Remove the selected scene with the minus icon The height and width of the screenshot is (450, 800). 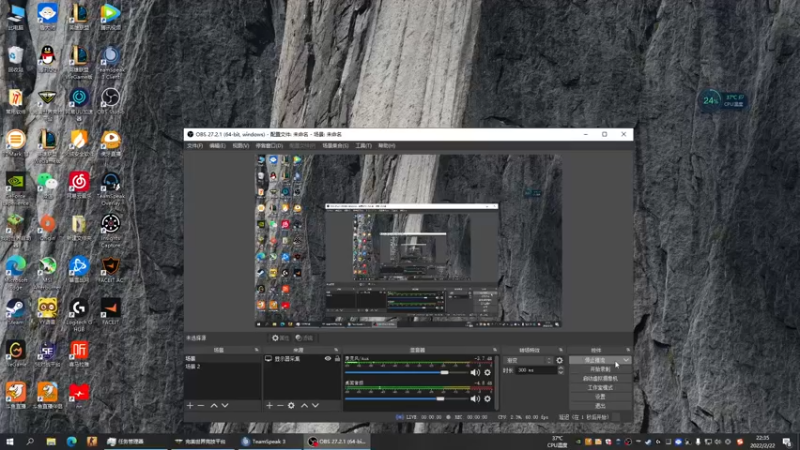click(201, 405)
